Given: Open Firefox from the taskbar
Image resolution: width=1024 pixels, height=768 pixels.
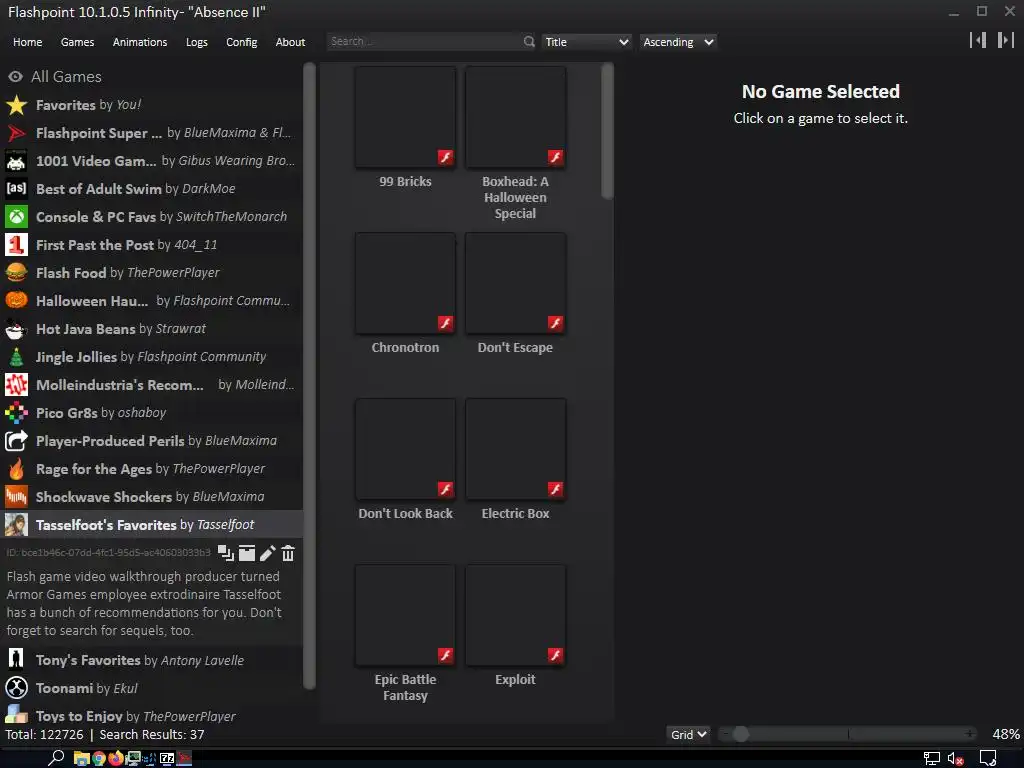Looking at the screenshot, I should tap(116, 758).
